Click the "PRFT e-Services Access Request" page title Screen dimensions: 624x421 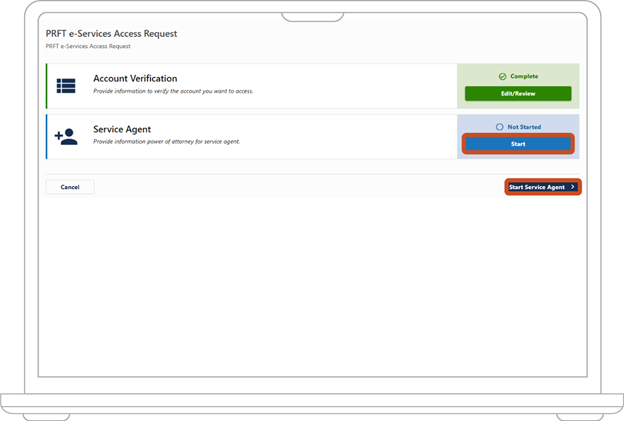click(x=111, y=33)
